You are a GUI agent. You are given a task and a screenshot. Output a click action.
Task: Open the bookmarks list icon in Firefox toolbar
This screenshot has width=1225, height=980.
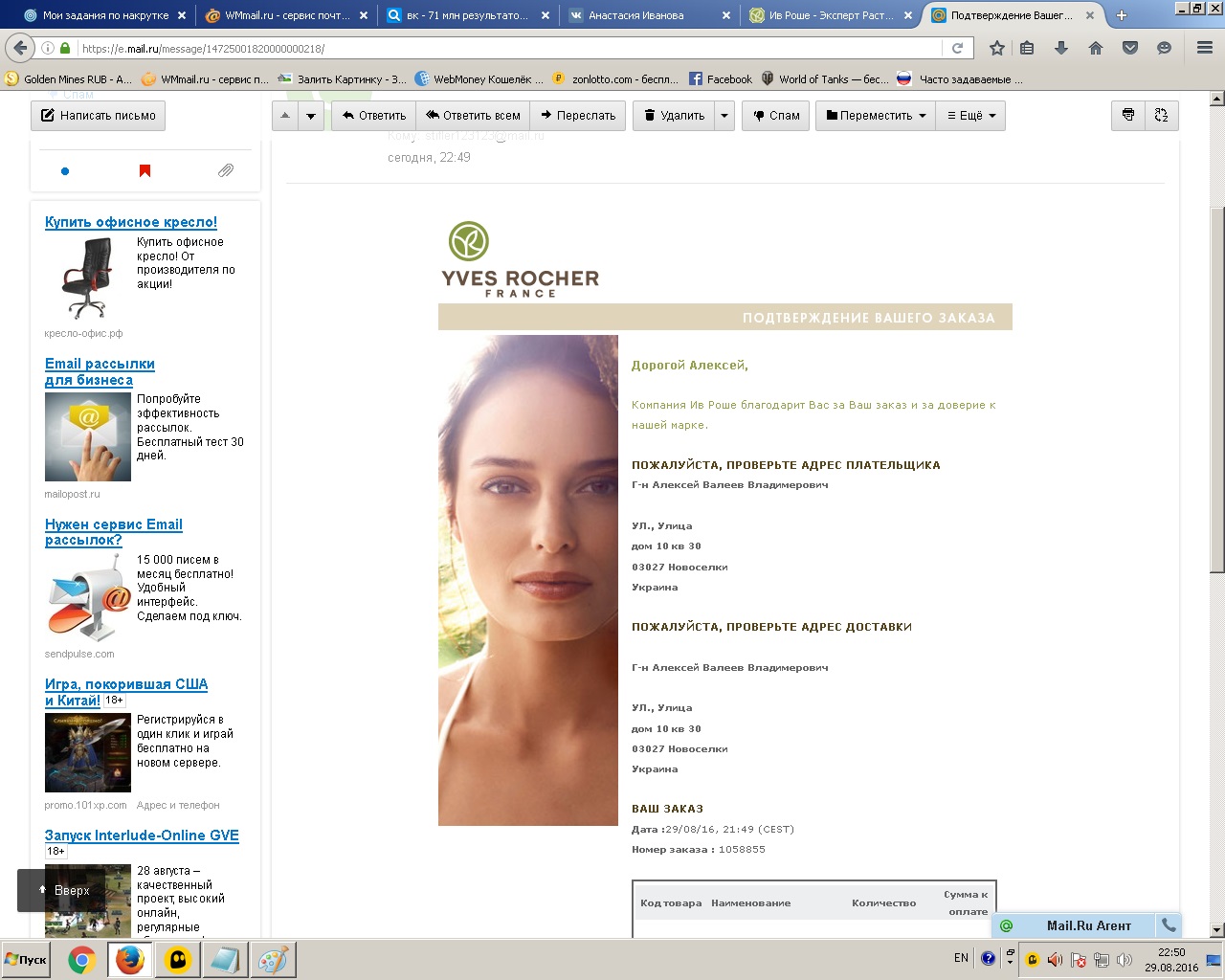pos(1027,48)
